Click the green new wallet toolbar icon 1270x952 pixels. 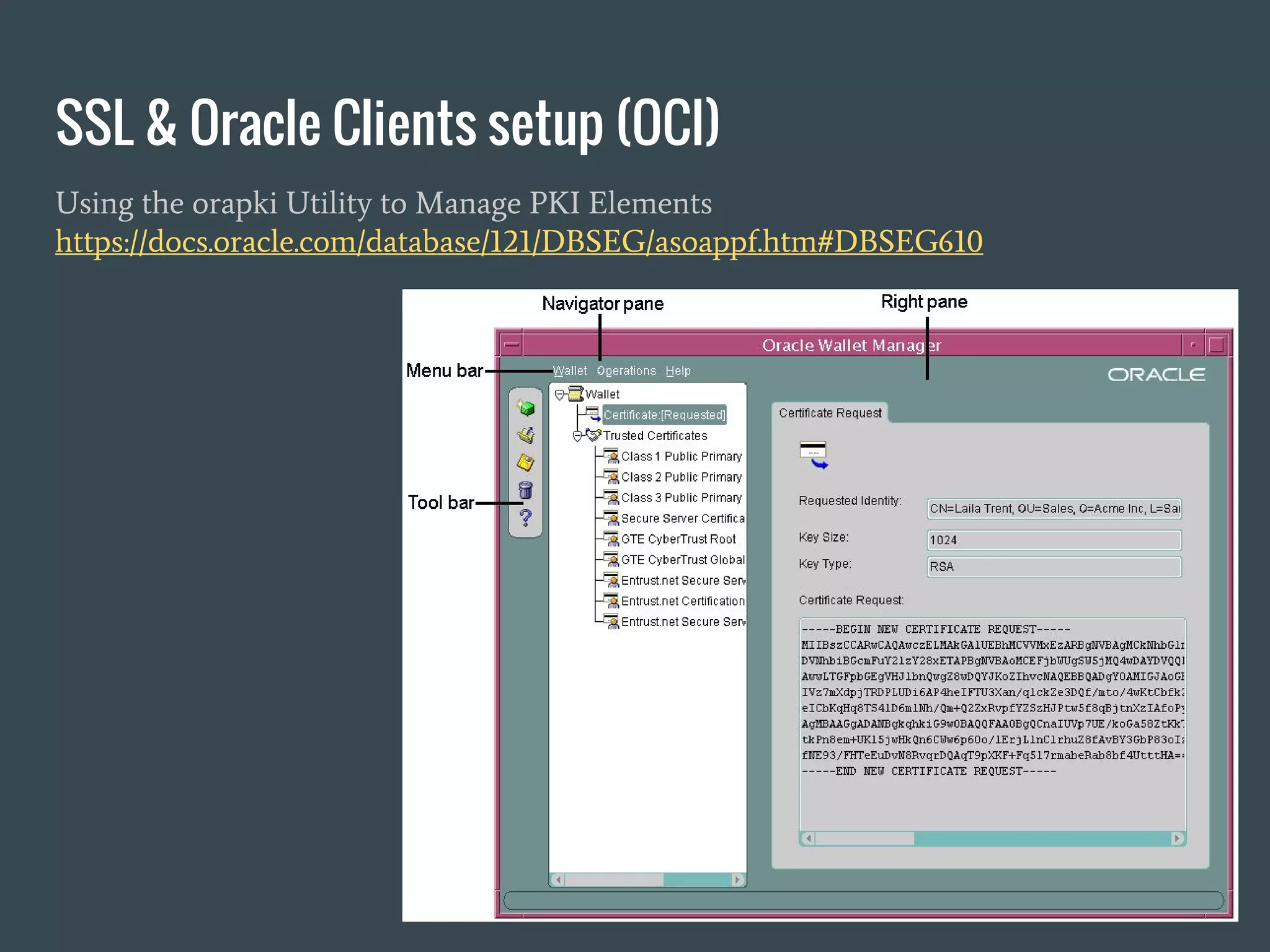click(526, 407)
